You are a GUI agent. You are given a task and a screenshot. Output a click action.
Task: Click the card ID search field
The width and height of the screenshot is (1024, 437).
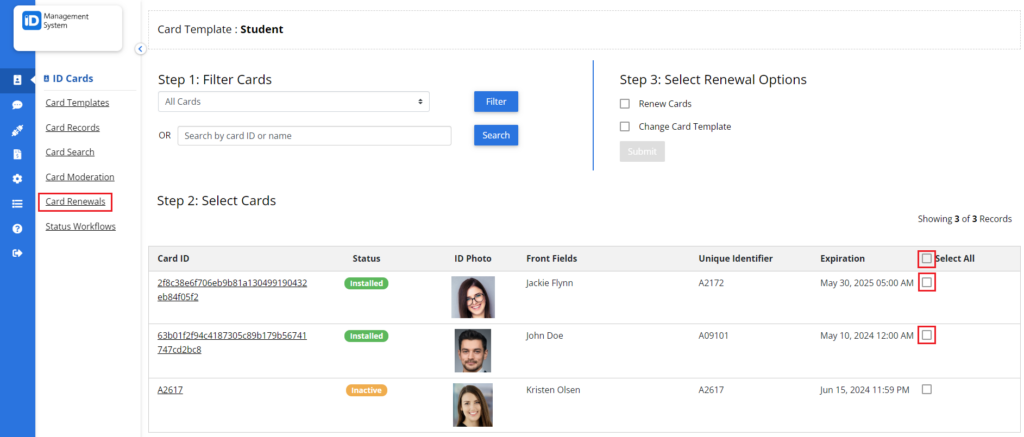click(314, 136)
